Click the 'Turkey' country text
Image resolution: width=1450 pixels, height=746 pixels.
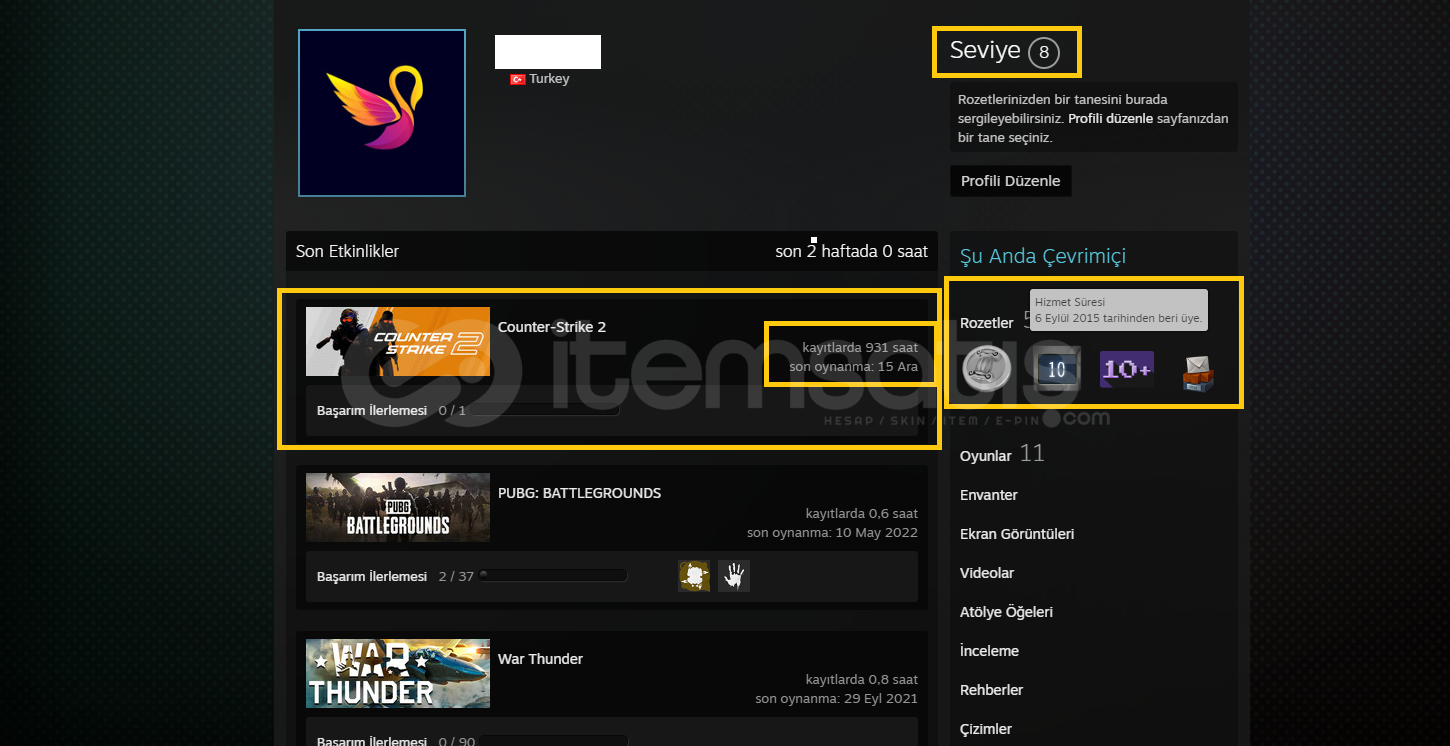pyautogui.click(x=549, y=79)
